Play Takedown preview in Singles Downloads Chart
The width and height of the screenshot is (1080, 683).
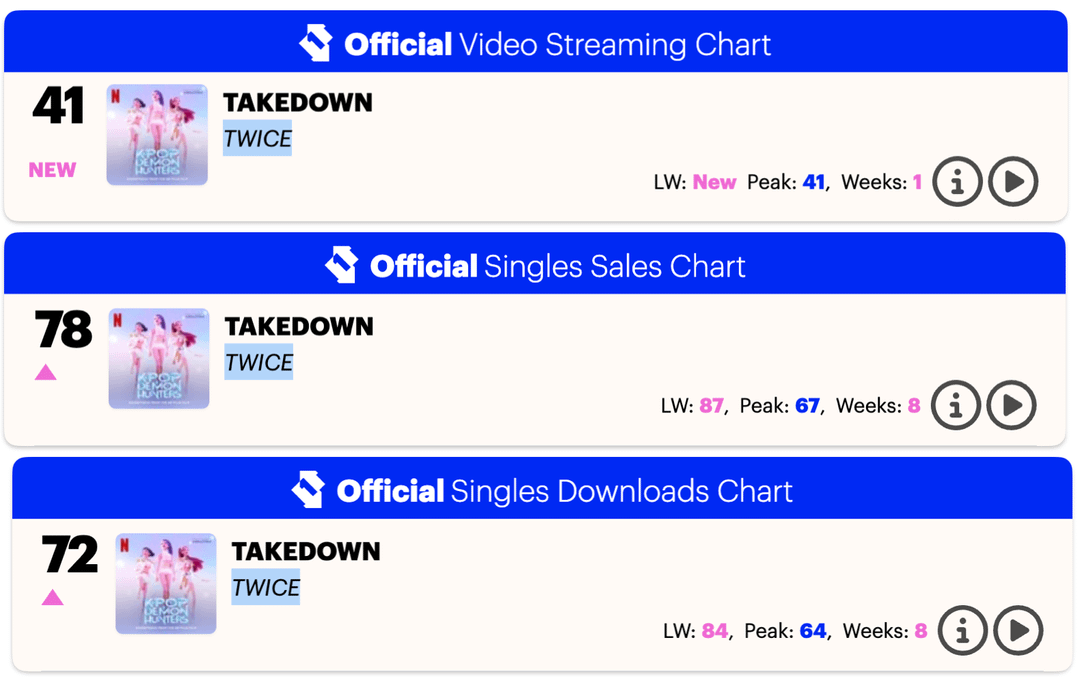pos(1018,630)
